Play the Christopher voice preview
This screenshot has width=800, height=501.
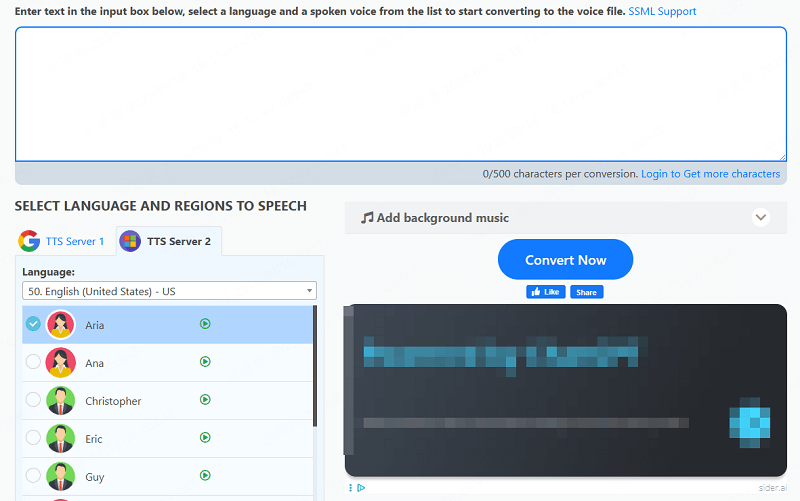(205, 399)
